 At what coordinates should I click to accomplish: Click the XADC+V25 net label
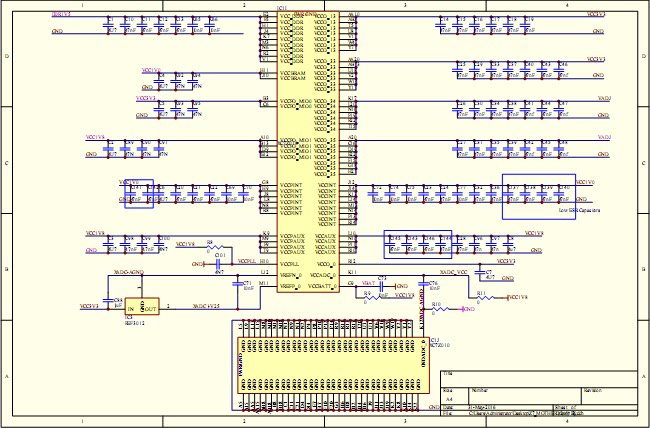[x=206, y=306]
